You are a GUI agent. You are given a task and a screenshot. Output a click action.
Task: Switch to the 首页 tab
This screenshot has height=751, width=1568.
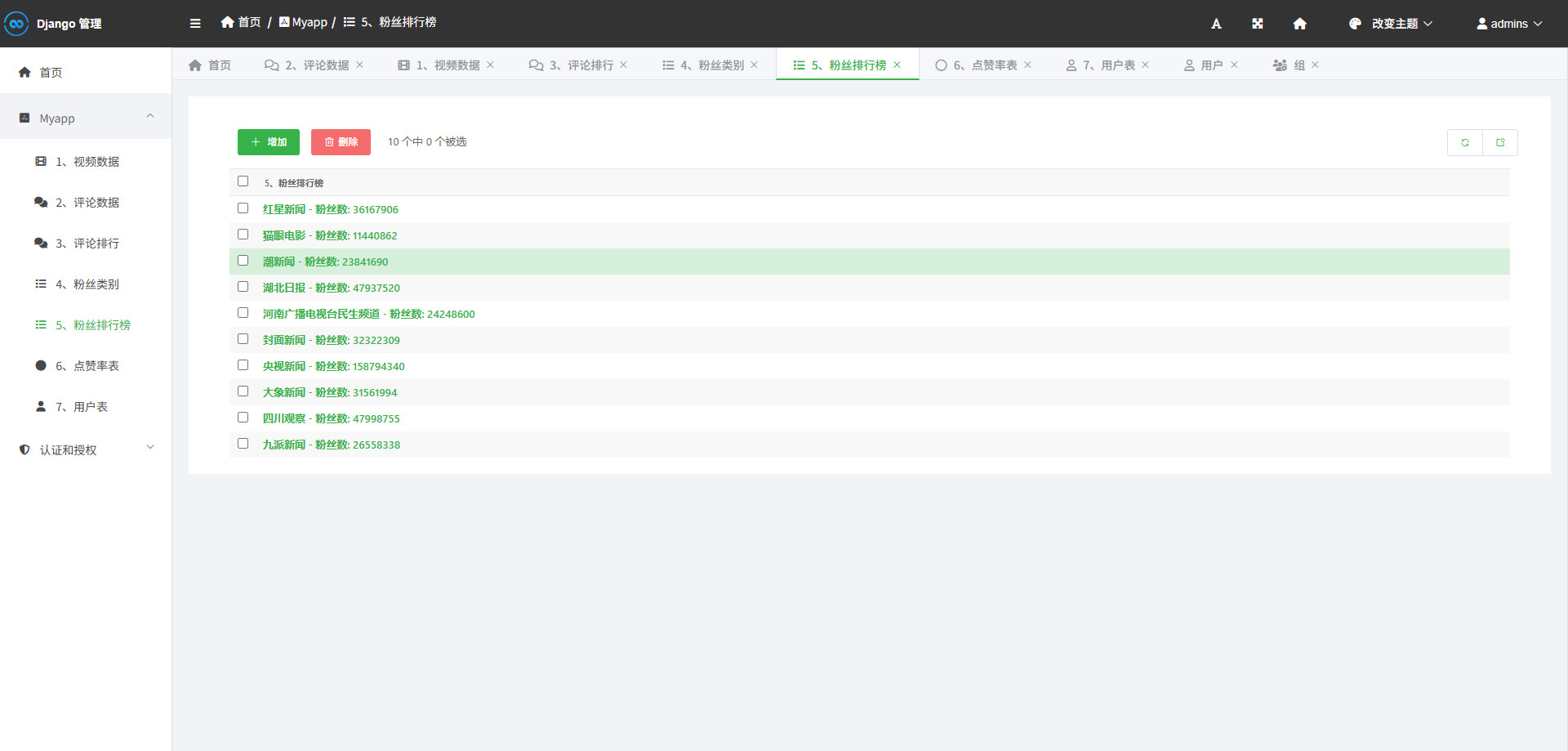(x=210, y=65)
